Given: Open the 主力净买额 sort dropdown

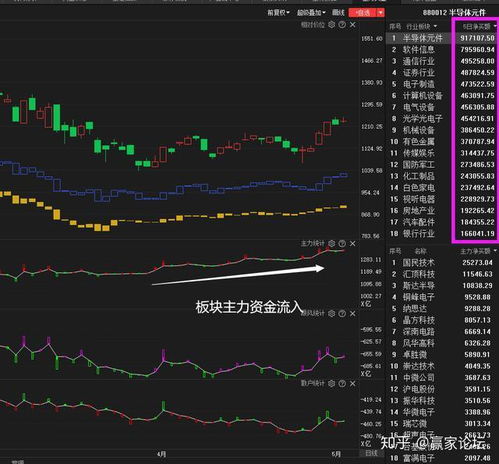Looking at the screenshot, I should (478, 251).
